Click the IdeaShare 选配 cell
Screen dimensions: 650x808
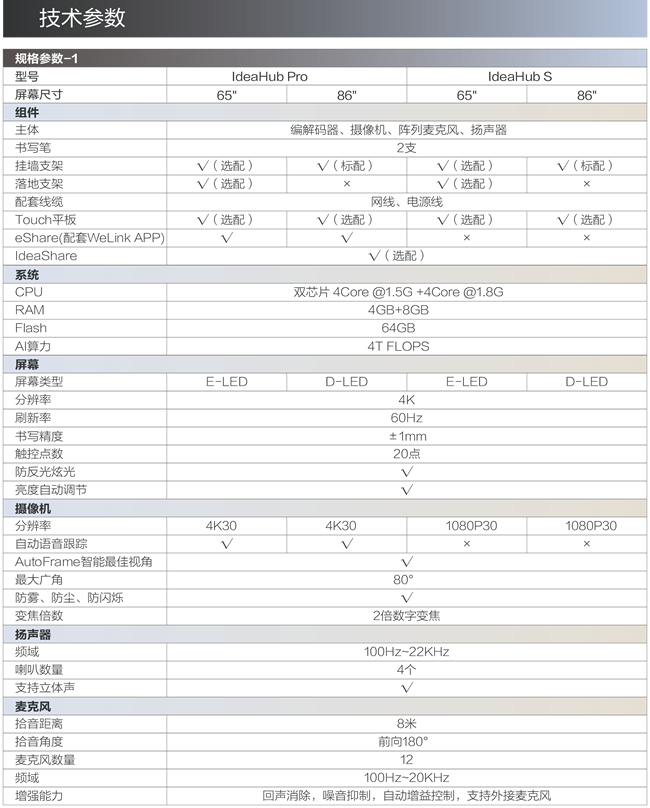point(397,256)
